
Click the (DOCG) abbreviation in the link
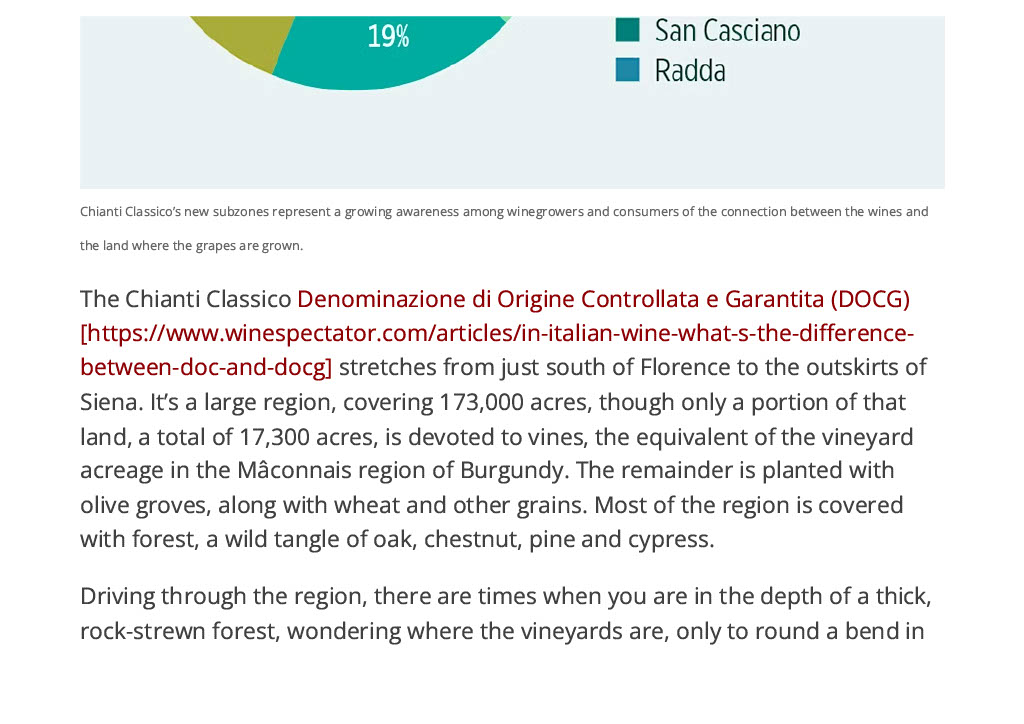[x=870, y=299]
